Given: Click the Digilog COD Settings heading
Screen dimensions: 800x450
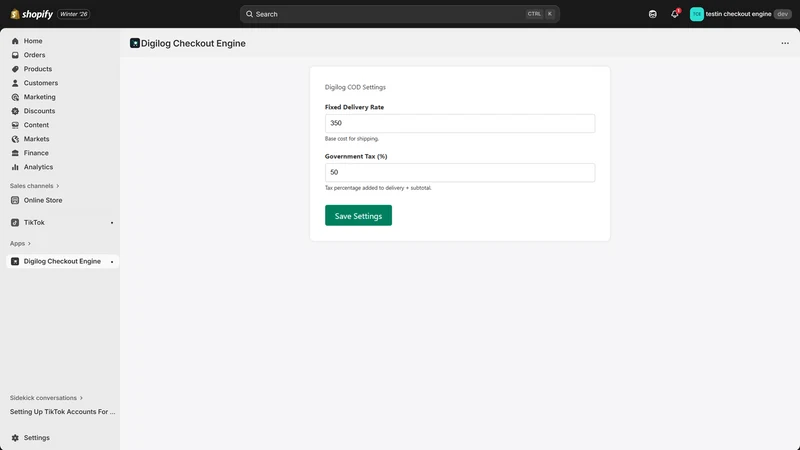Looking at the screenshot, I should [355, 87].
